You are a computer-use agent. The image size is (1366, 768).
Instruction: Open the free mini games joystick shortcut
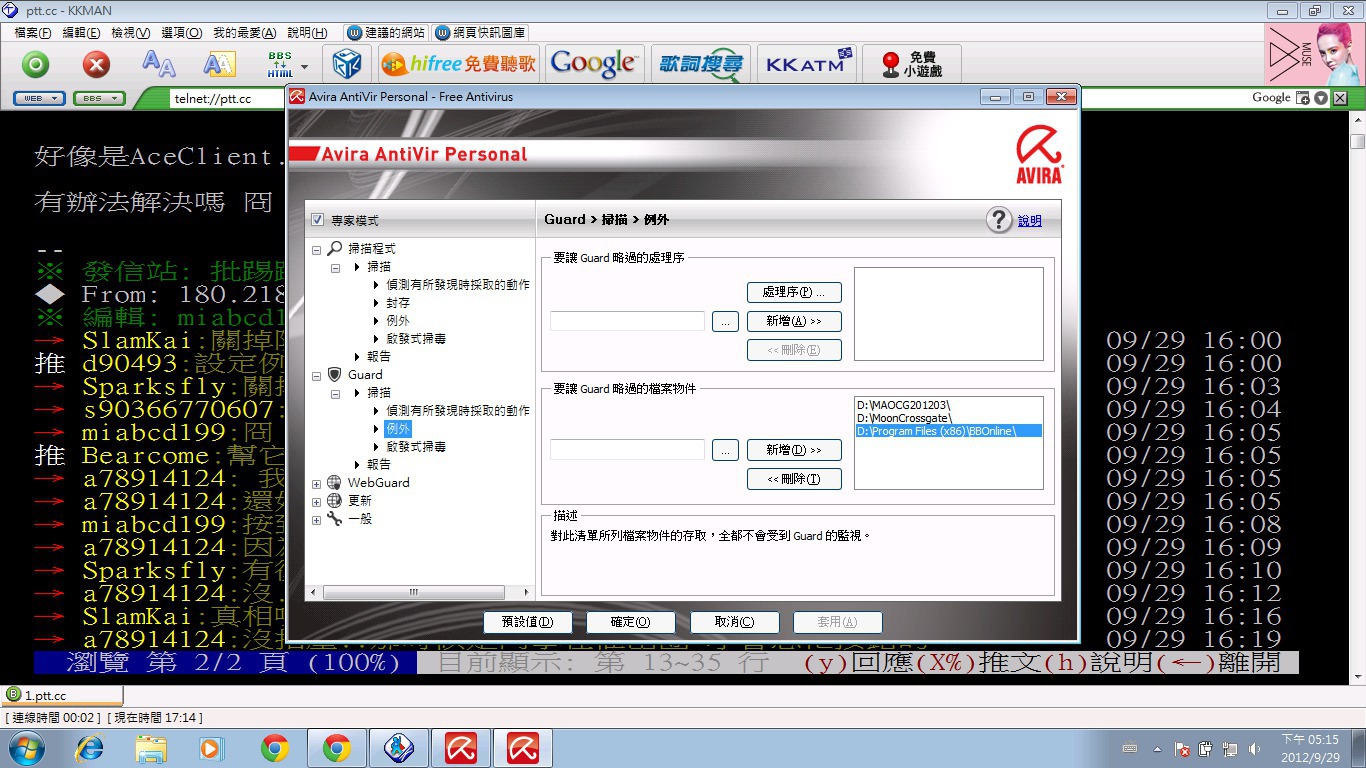[910, 65]
